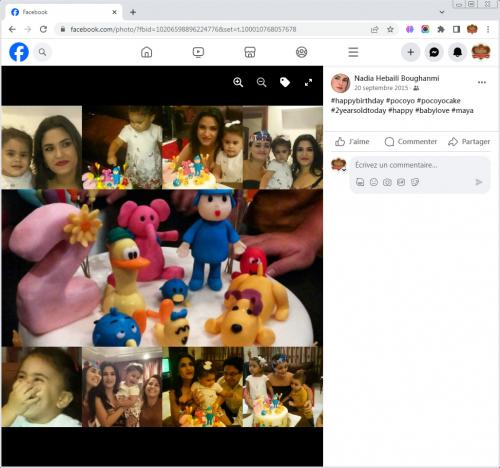Click the Commenter button

pyautogui.click(x=411, y=142)
